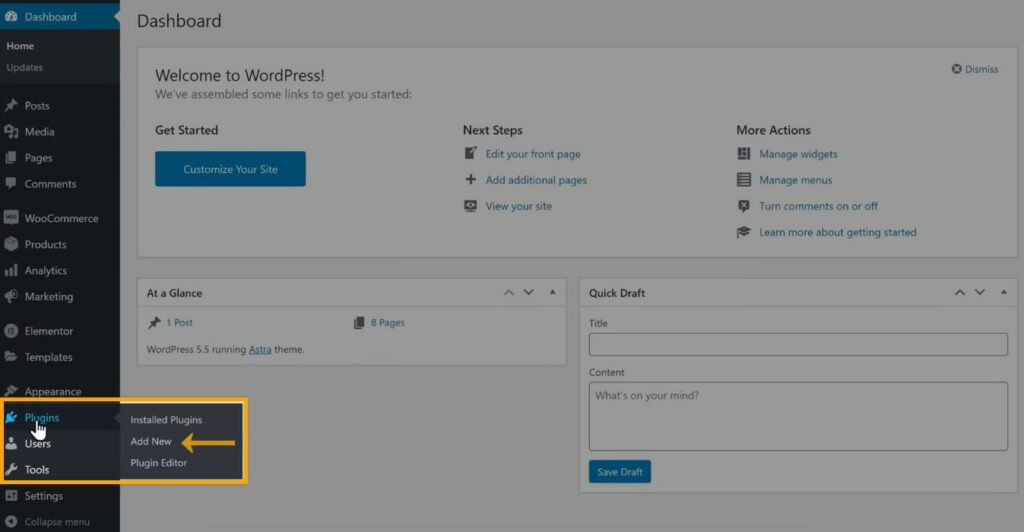Click the edit front page pencil icon
The height and width of the screenshot is (532, 1024).
pos(470,153)
